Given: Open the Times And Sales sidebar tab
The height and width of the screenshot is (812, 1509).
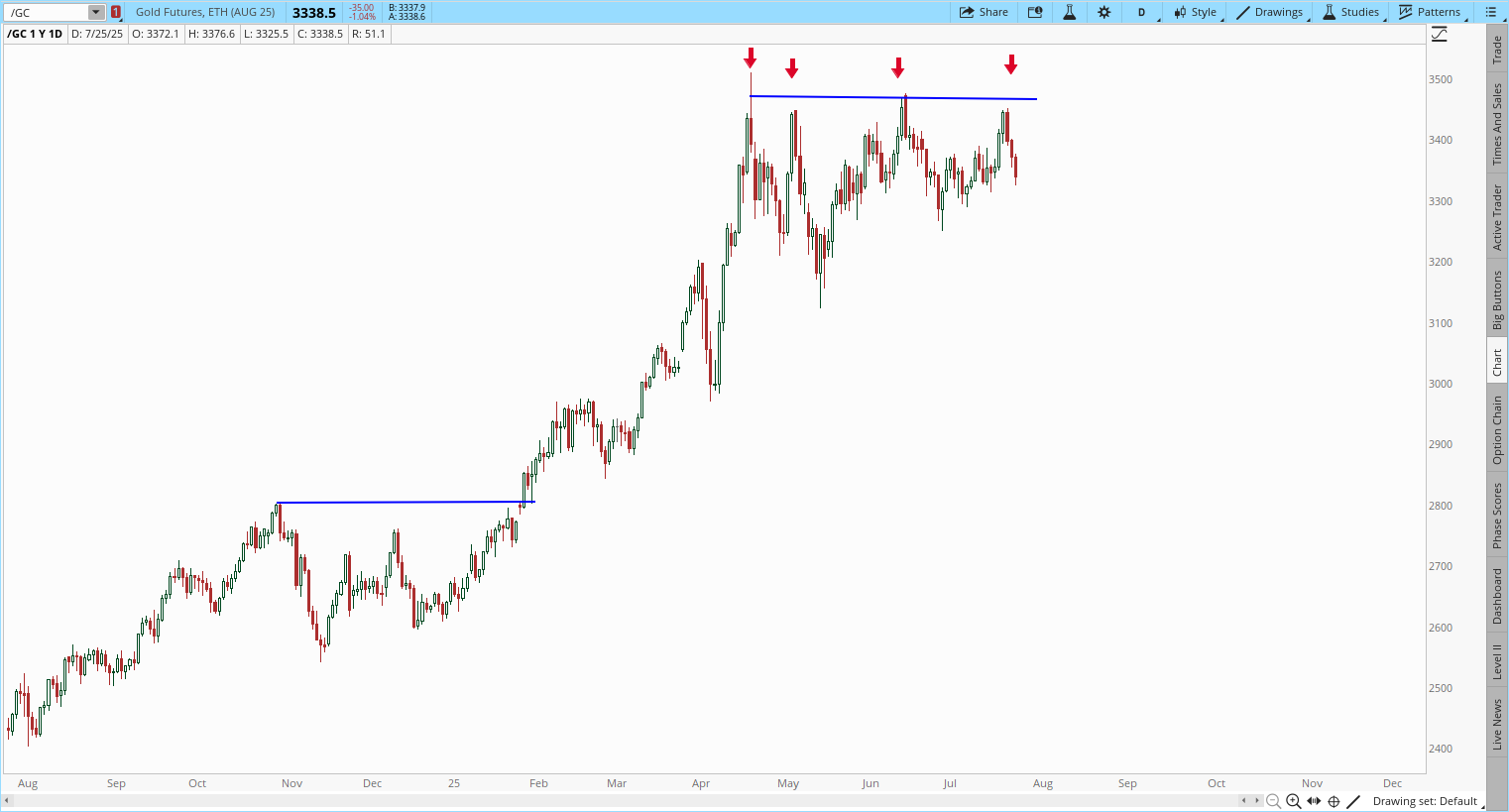Looking at the screenshot, I should click(1497, 123).
